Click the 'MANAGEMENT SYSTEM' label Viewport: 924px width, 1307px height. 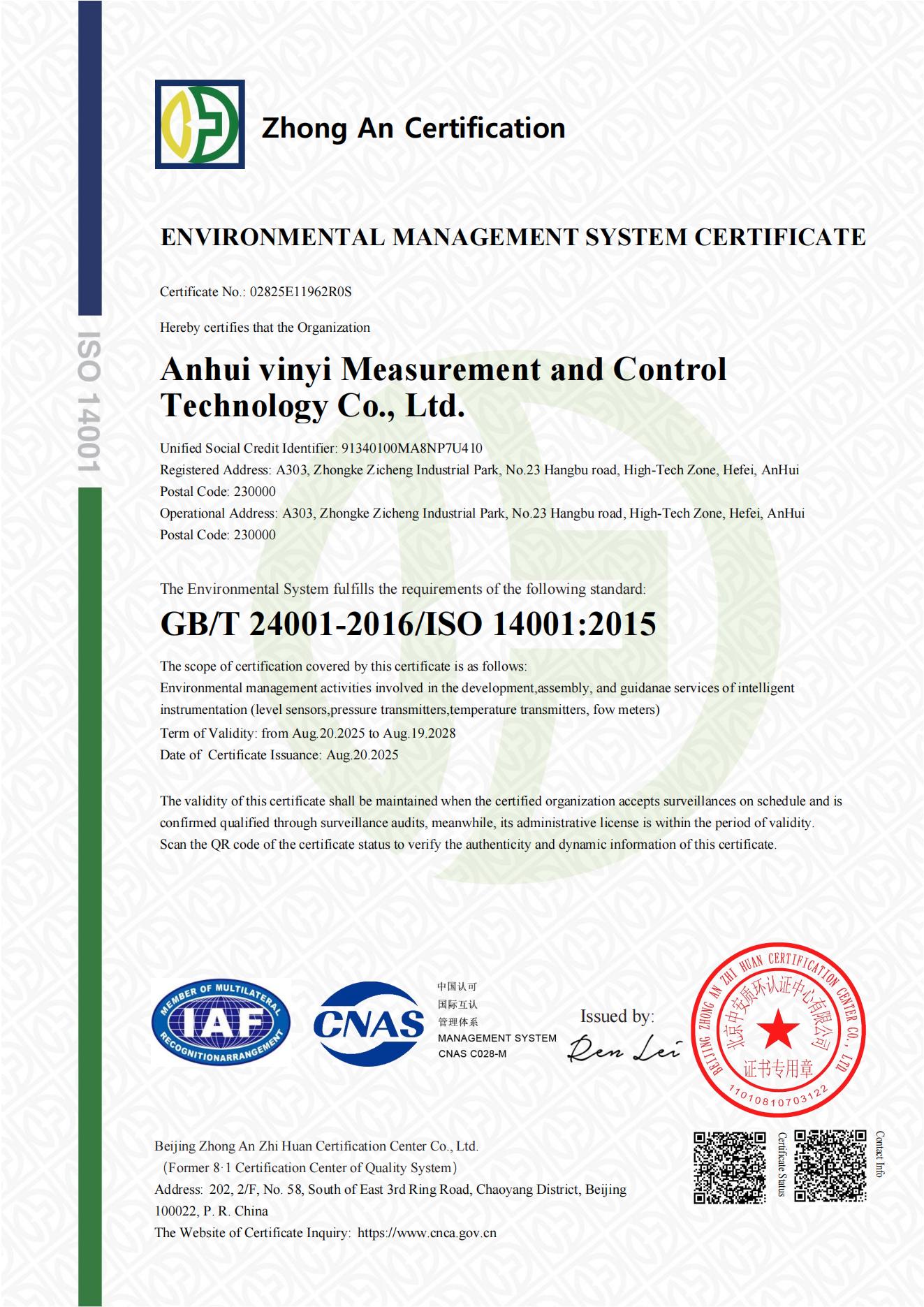pos(497,1038)
